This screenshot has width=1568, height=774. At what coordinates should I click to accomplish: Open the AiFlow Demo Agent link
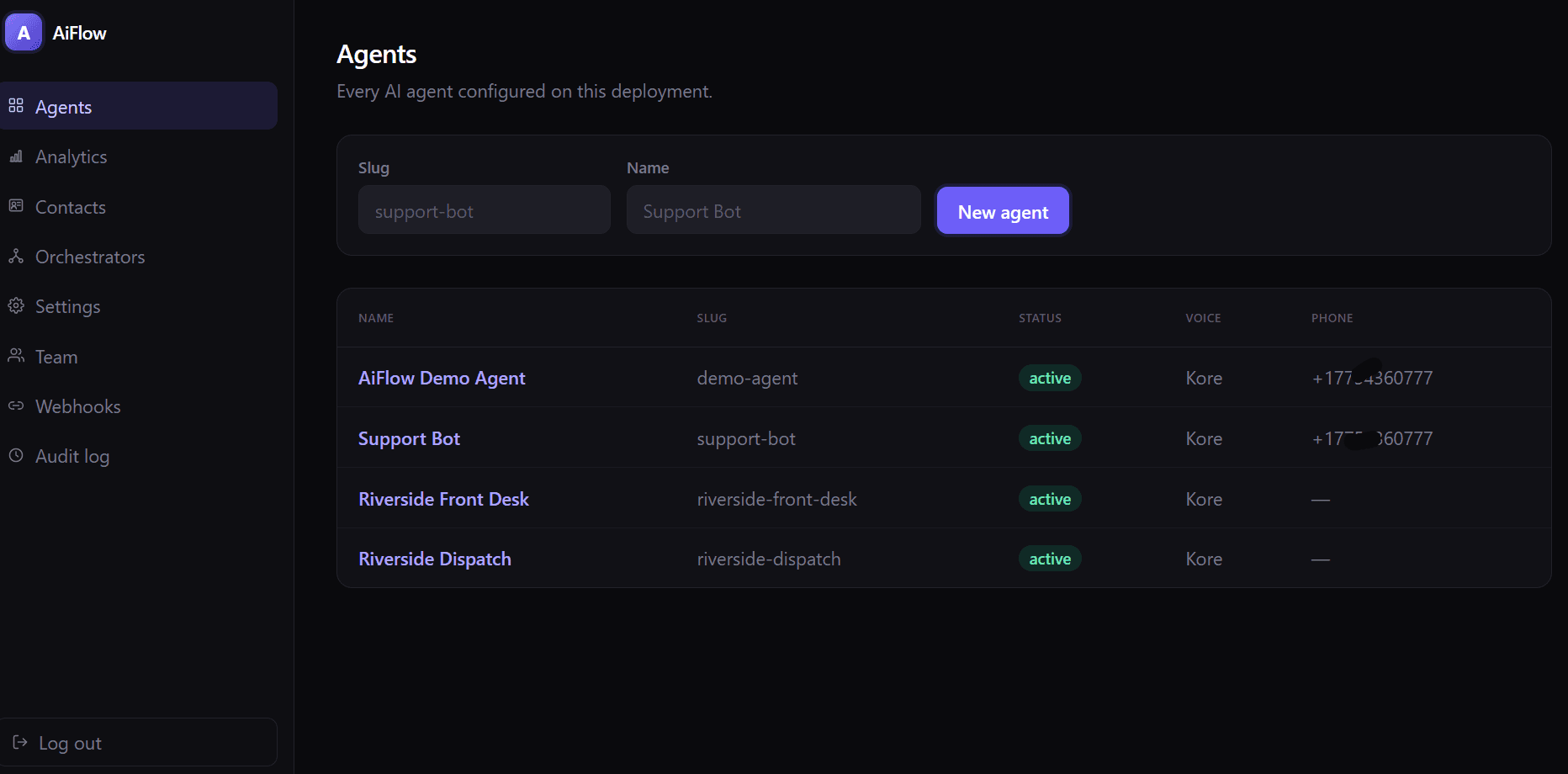tap(442, 378)
